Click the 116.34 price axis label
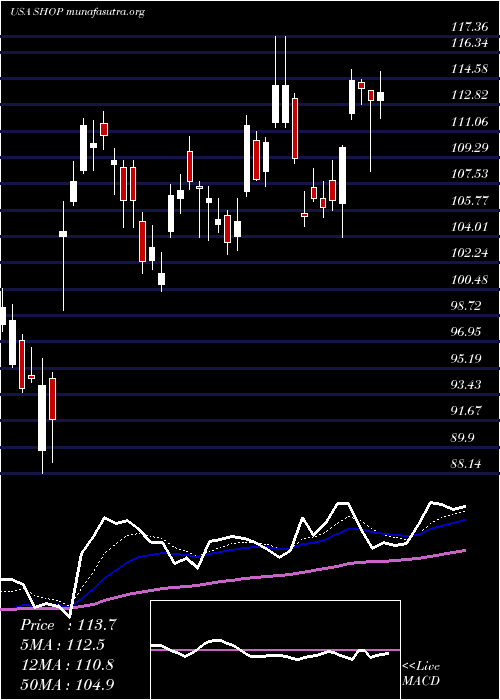This screenshot has height=700, width=500. (x=470, y=43)
